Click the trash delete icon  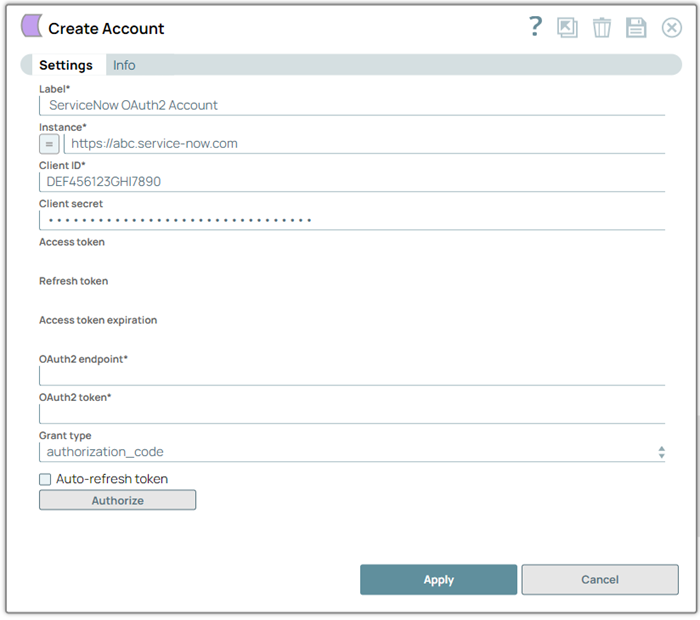(601, 28)
